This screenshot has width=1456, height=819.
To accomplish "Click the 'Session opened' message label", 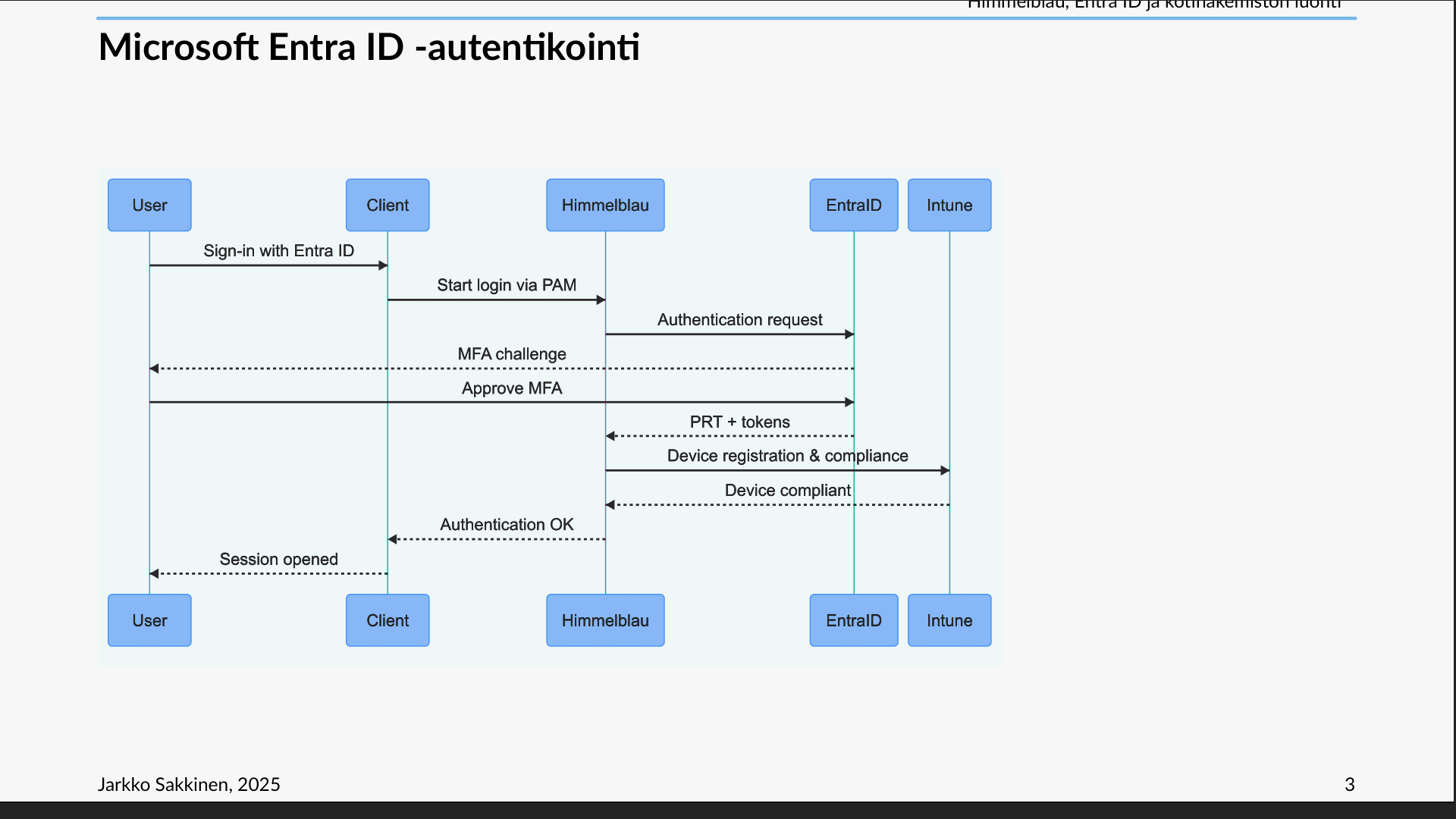I will (x=278, y=560).
